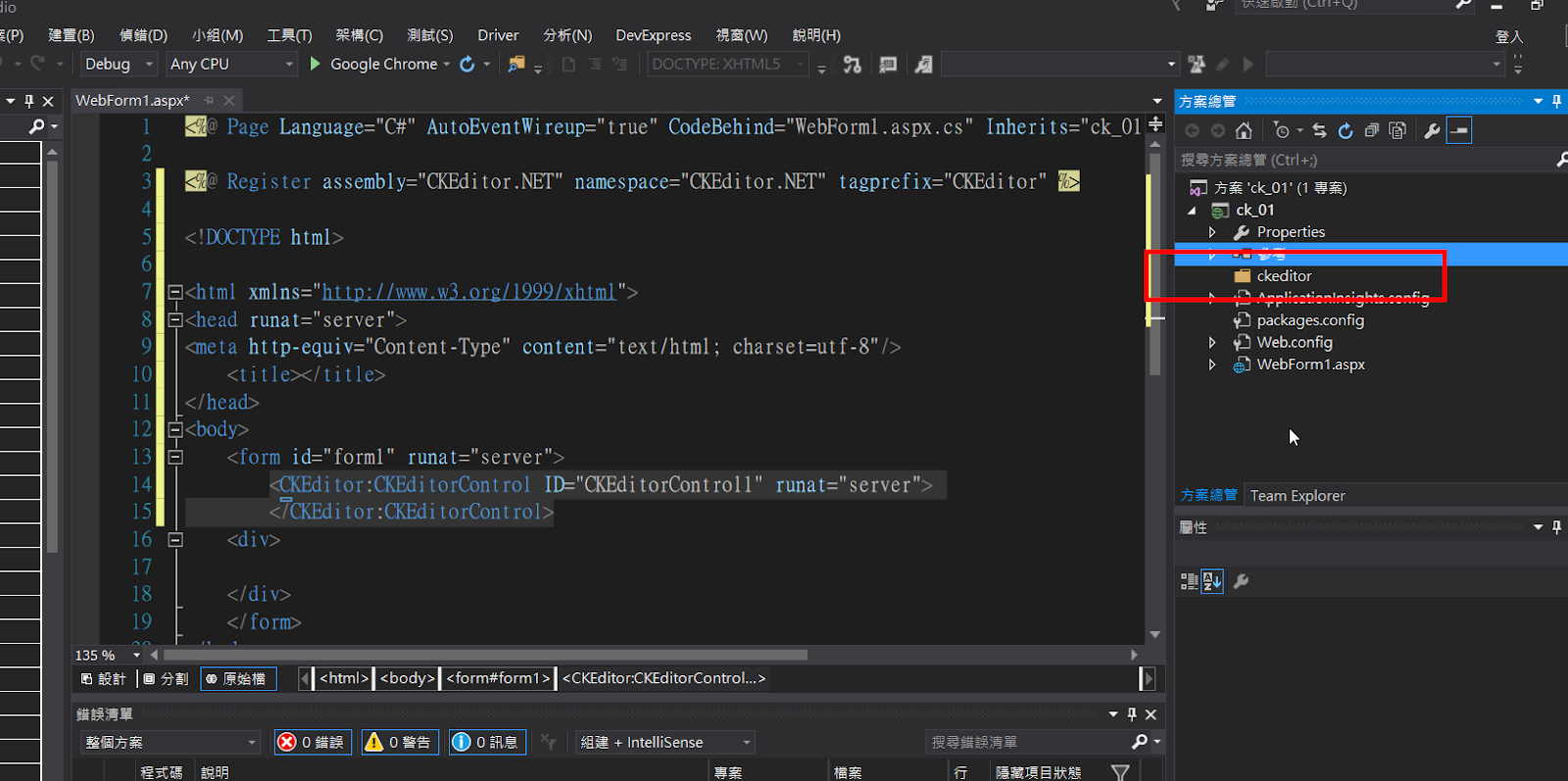
Task: Click the close icon on the left panel
Action: [x=48, y=101]
